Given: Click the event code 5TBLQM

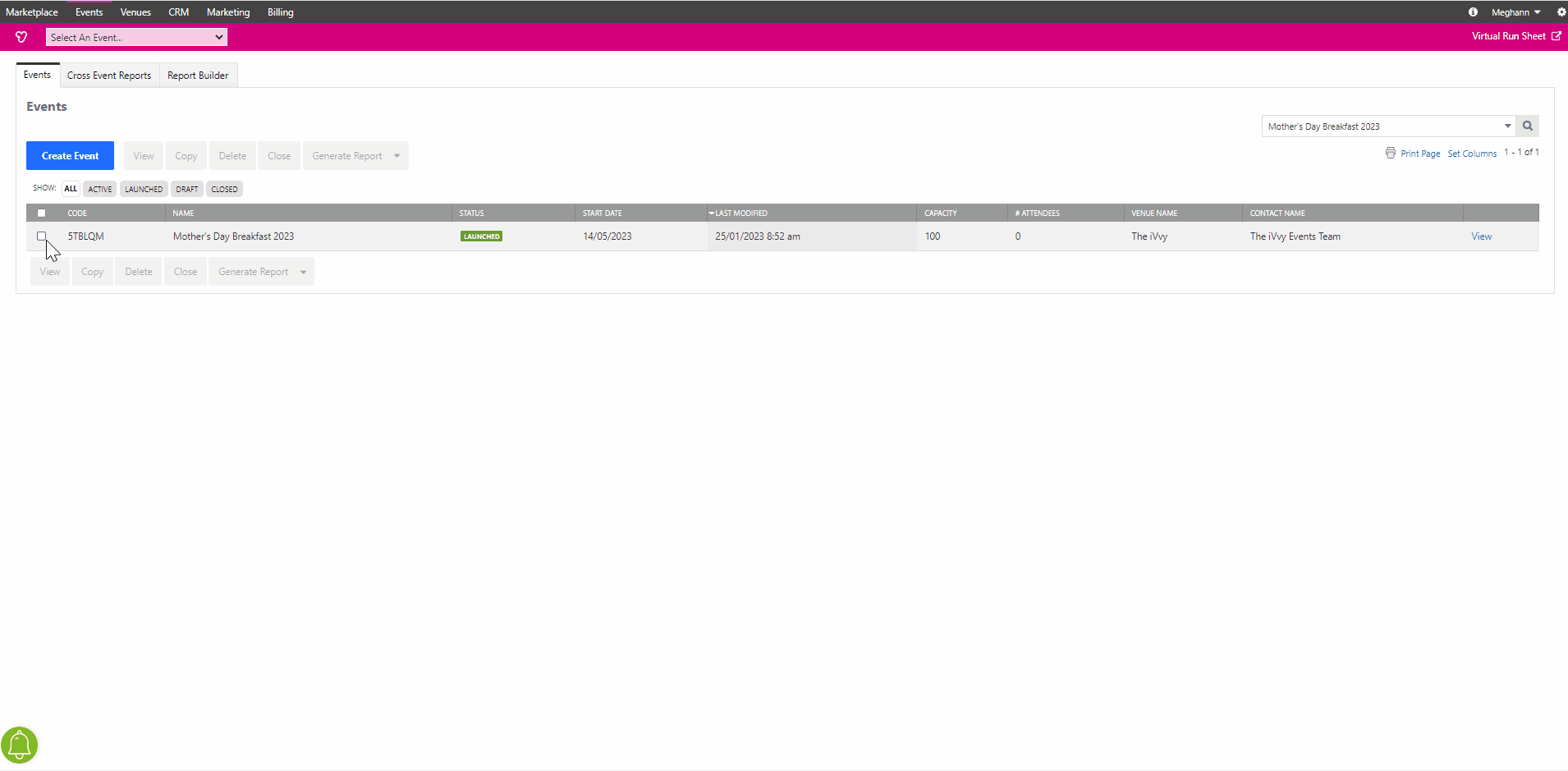Looking at the screenshot, I should (x=85, y=236).
